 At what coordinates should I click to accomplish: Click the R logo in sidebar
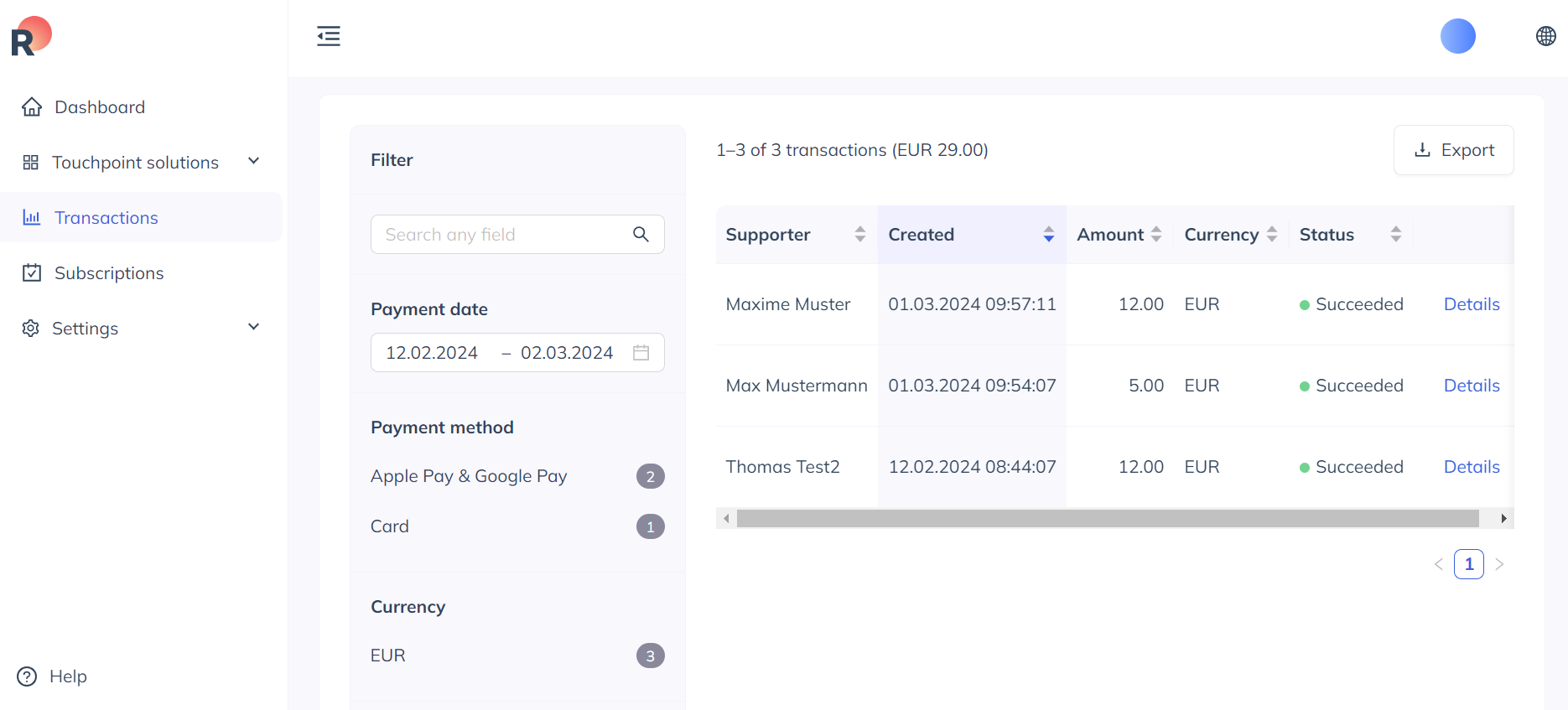[31, 36]
